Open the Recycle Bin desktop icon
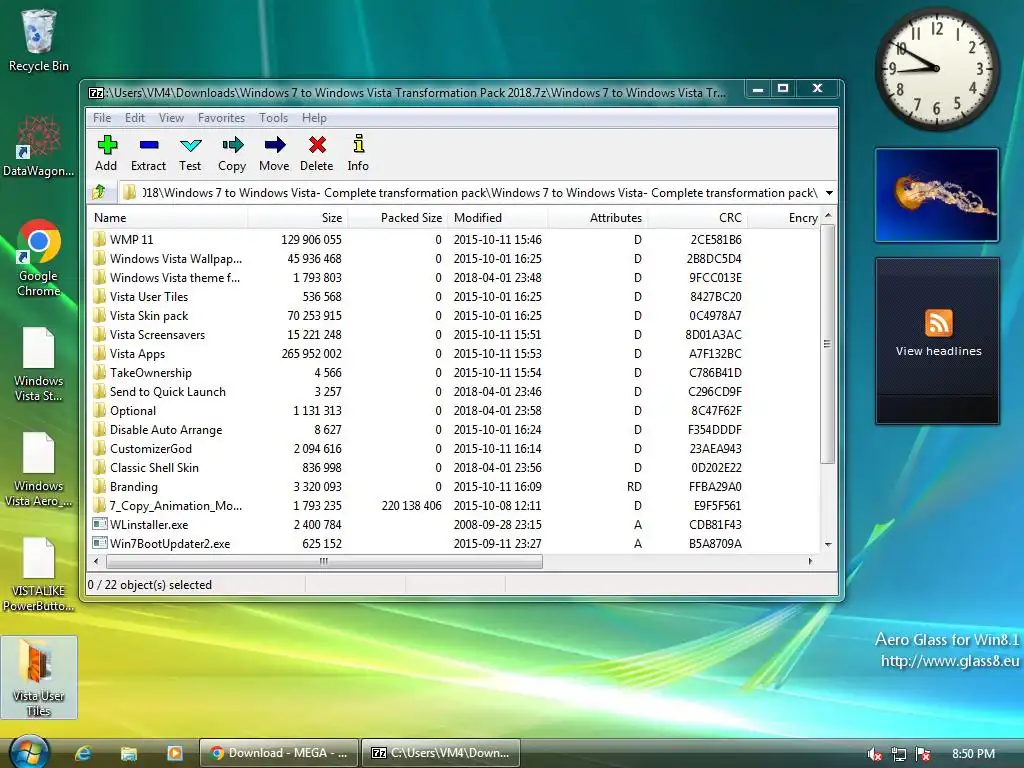 click(x=39, y=39)
